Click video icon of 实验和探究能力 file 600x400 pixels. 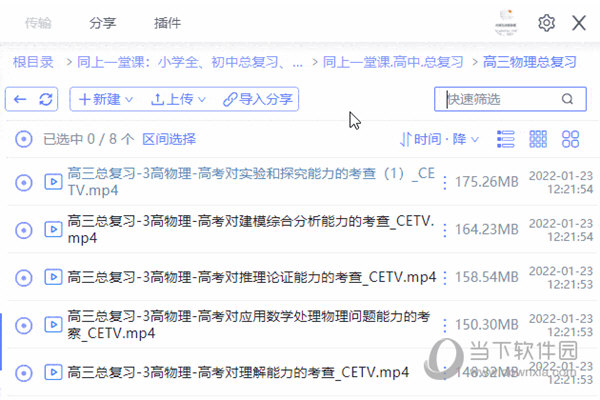53,182
